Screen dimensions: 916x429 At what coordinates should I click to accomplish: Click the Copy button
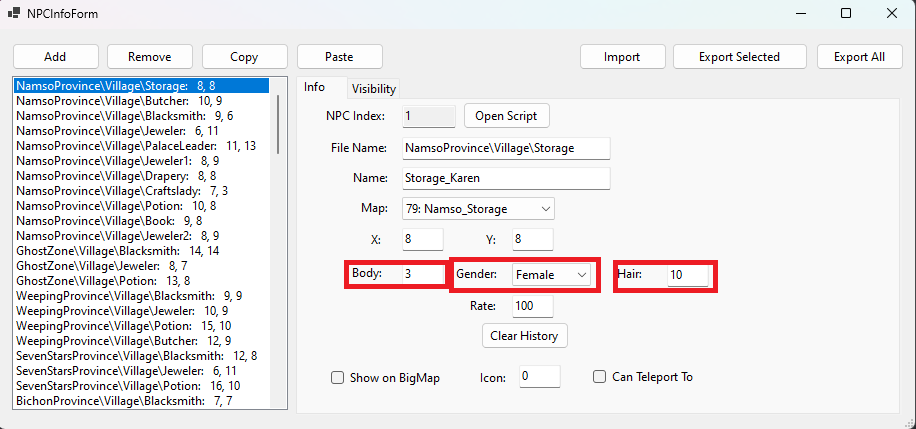tap(244, 57)
